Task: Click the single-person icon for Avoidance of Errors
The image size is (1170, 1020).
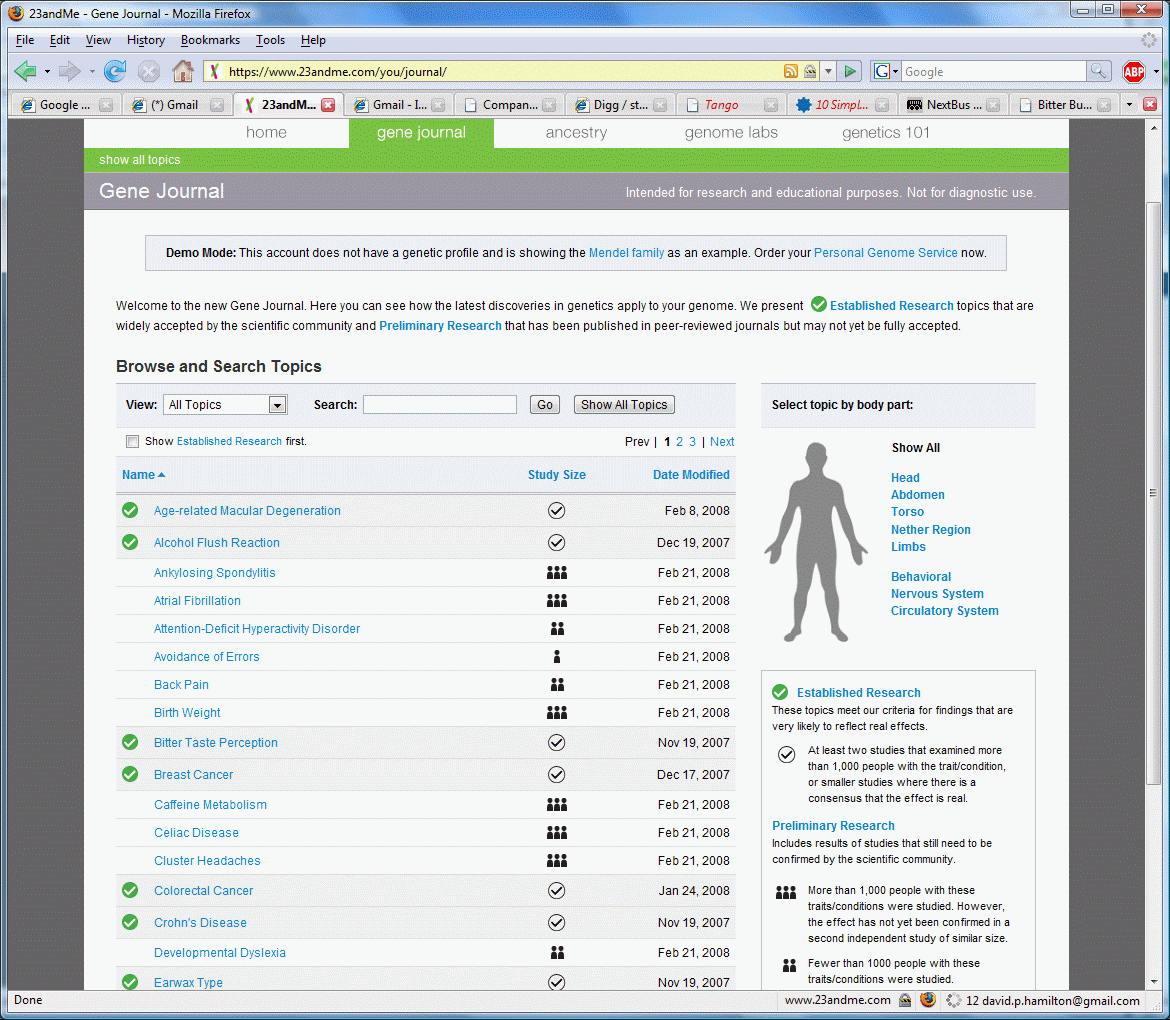Action: click(557, 657)
